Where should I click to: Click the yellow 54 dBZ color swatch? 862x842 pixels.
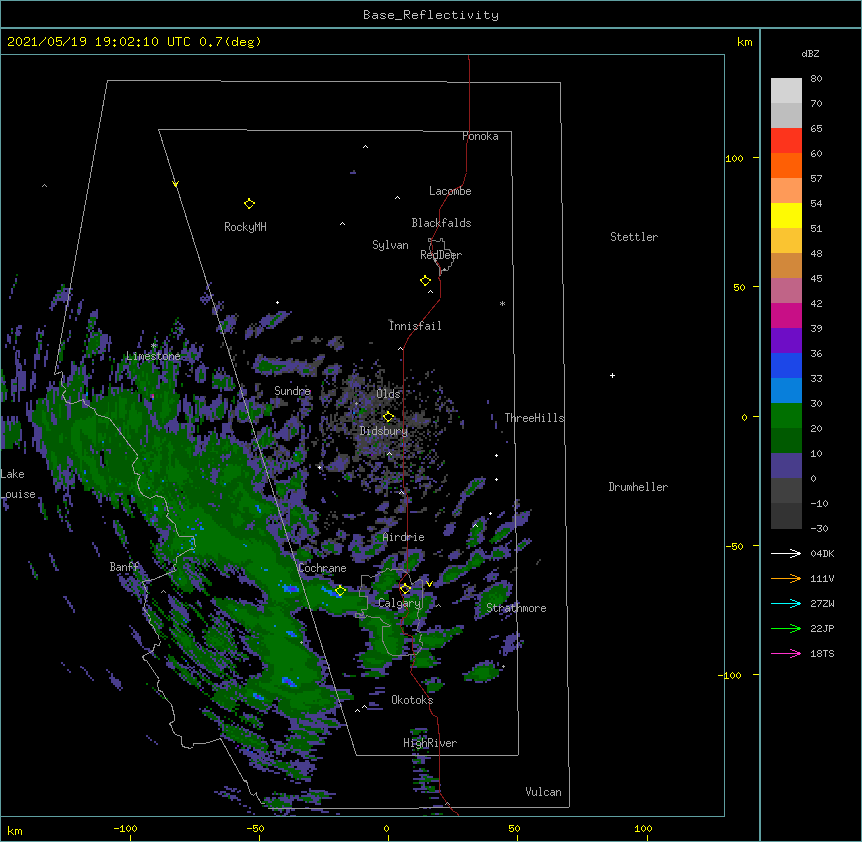point(786,215)
